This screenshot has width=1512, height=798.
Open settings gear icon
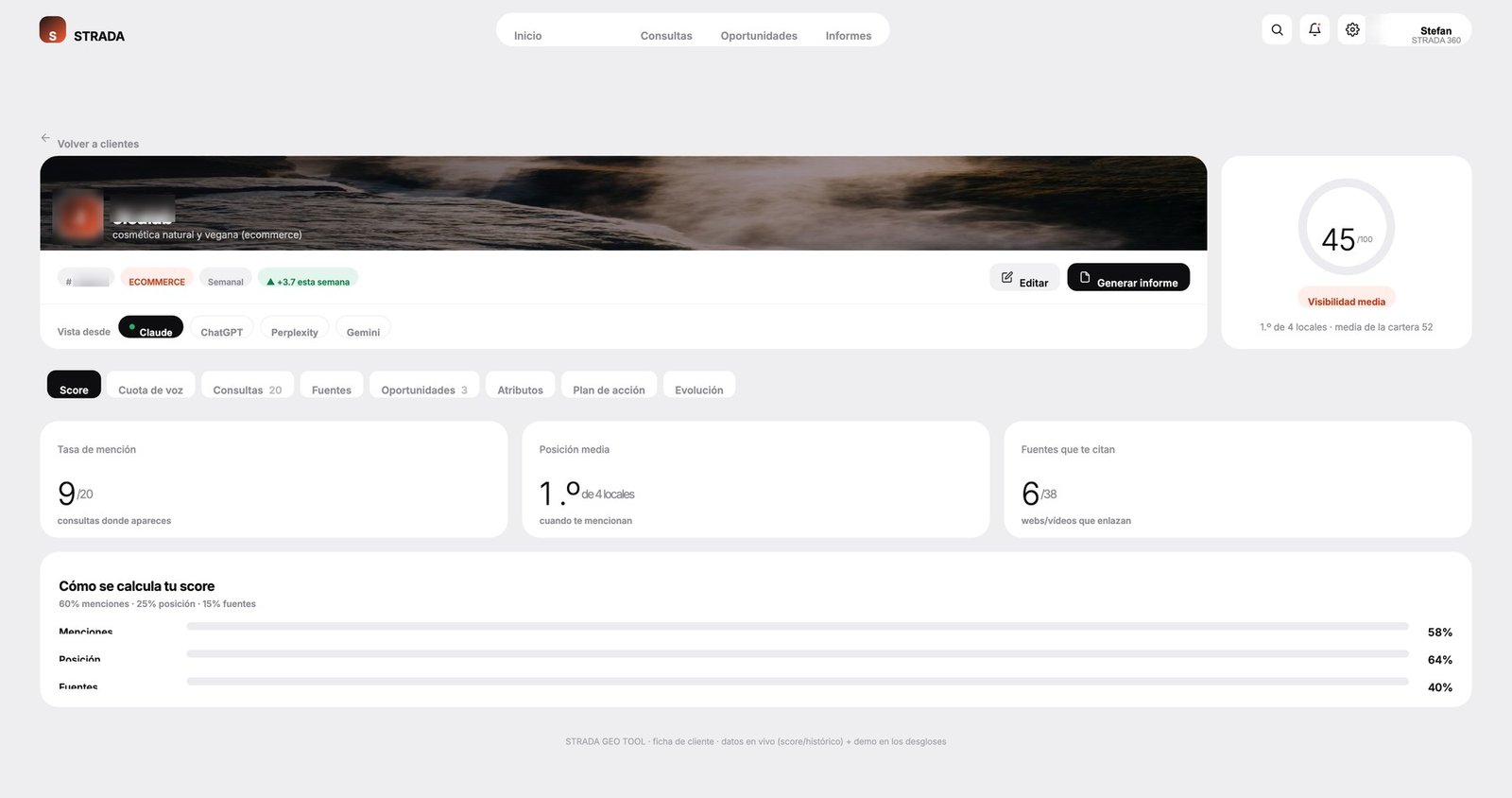click(1352, 30)
